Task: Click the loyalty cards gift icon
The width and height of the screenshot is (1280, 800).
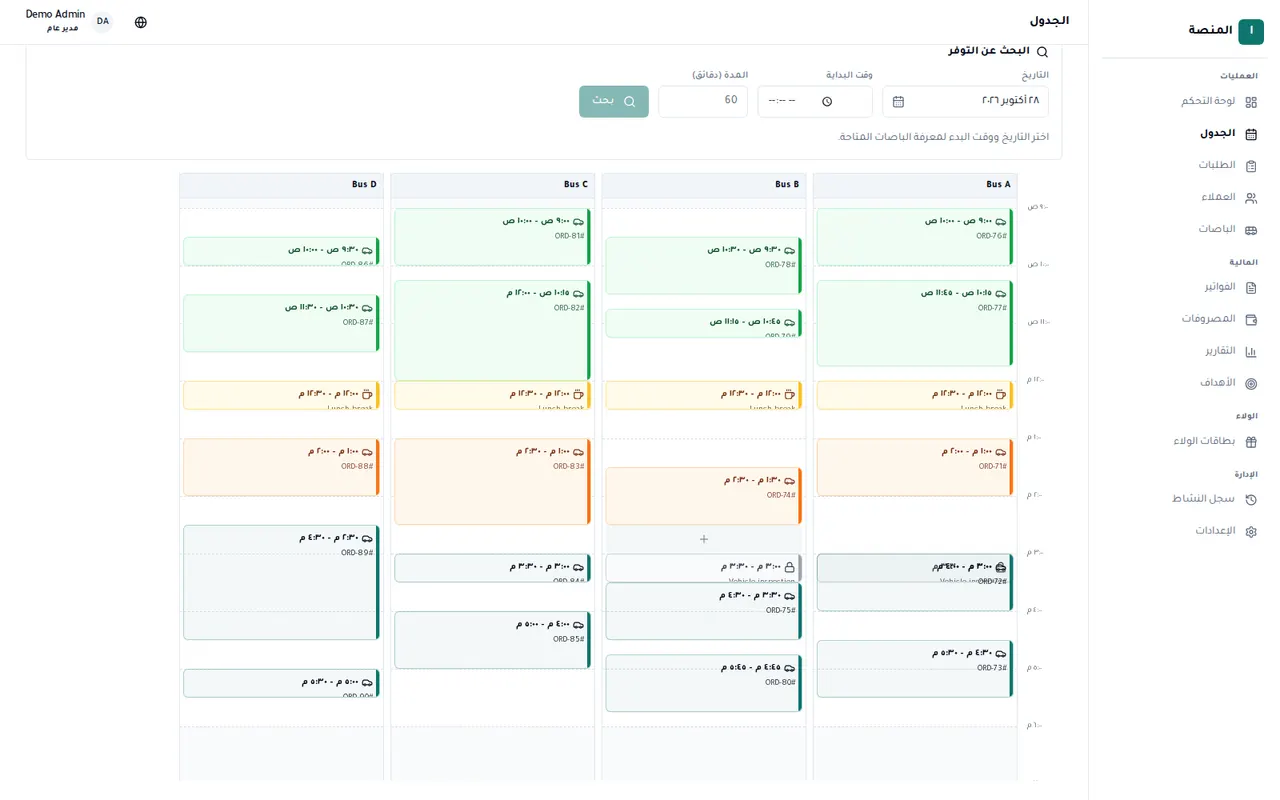Action: (x=1251, y=442)
